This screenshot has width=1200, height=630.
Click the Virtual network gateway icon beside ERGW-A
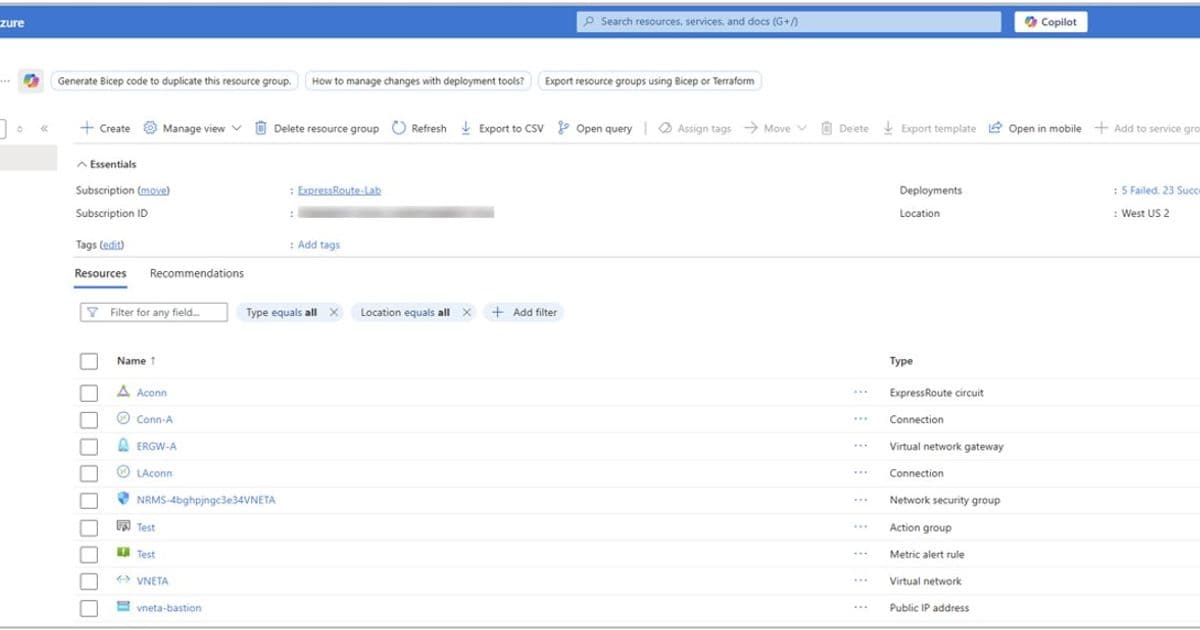(121, 446)
